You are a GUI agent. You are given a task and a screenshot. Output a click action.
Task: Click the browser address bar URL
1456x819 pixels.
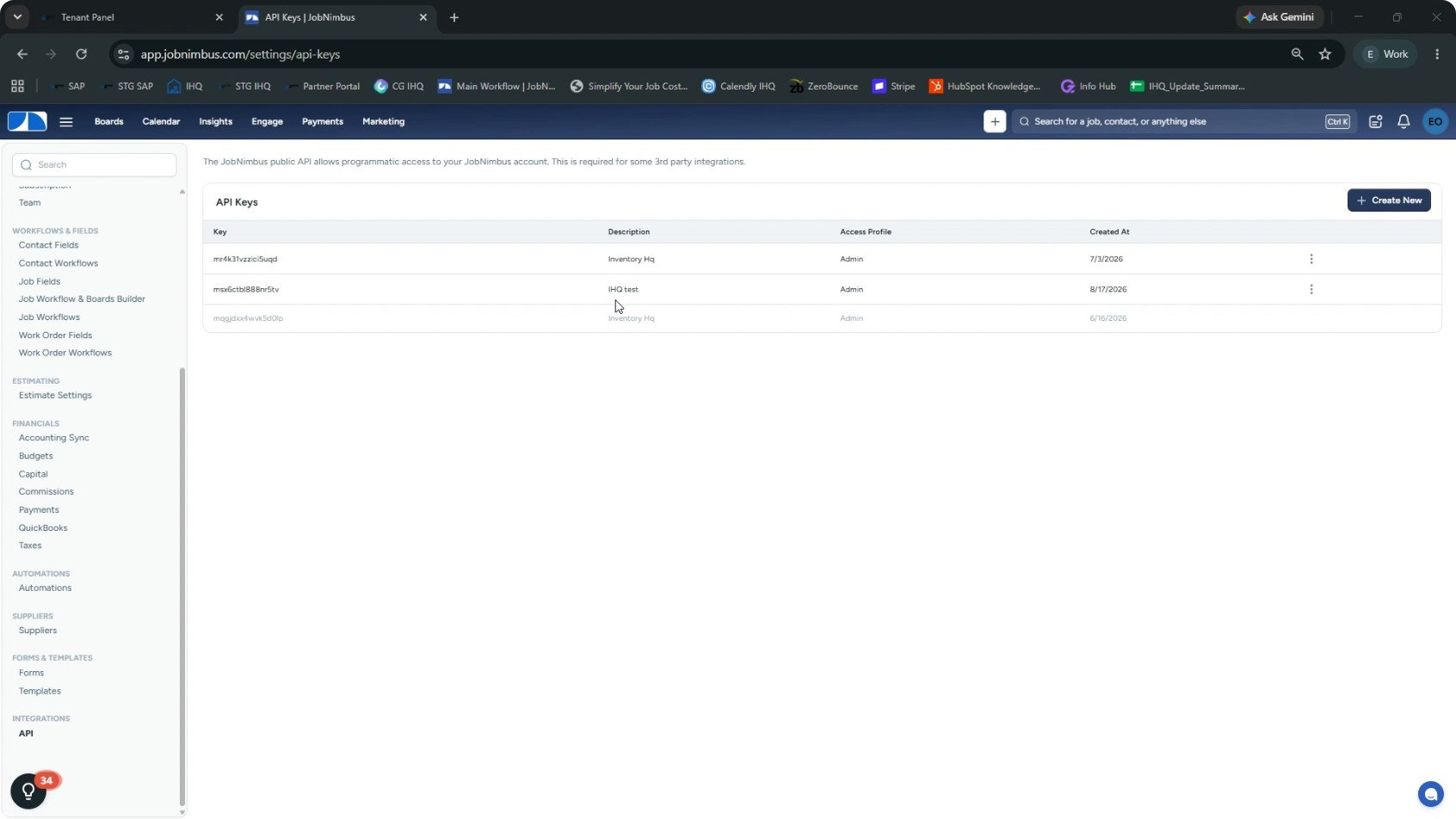click(x=240, y=54)
